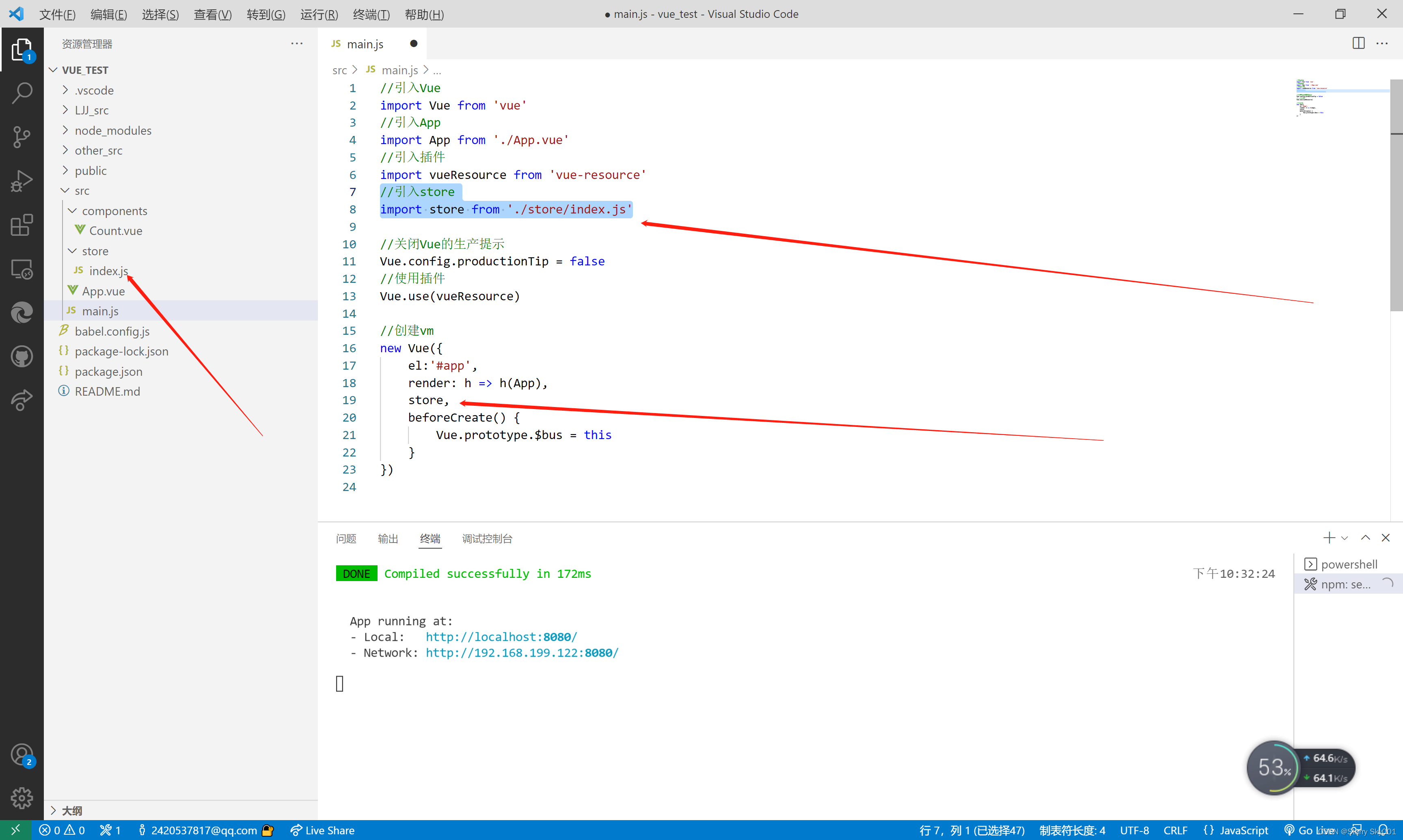Open the localhost:8080 link in terminal
This screenshot has height=840, width=1403.
501,637
